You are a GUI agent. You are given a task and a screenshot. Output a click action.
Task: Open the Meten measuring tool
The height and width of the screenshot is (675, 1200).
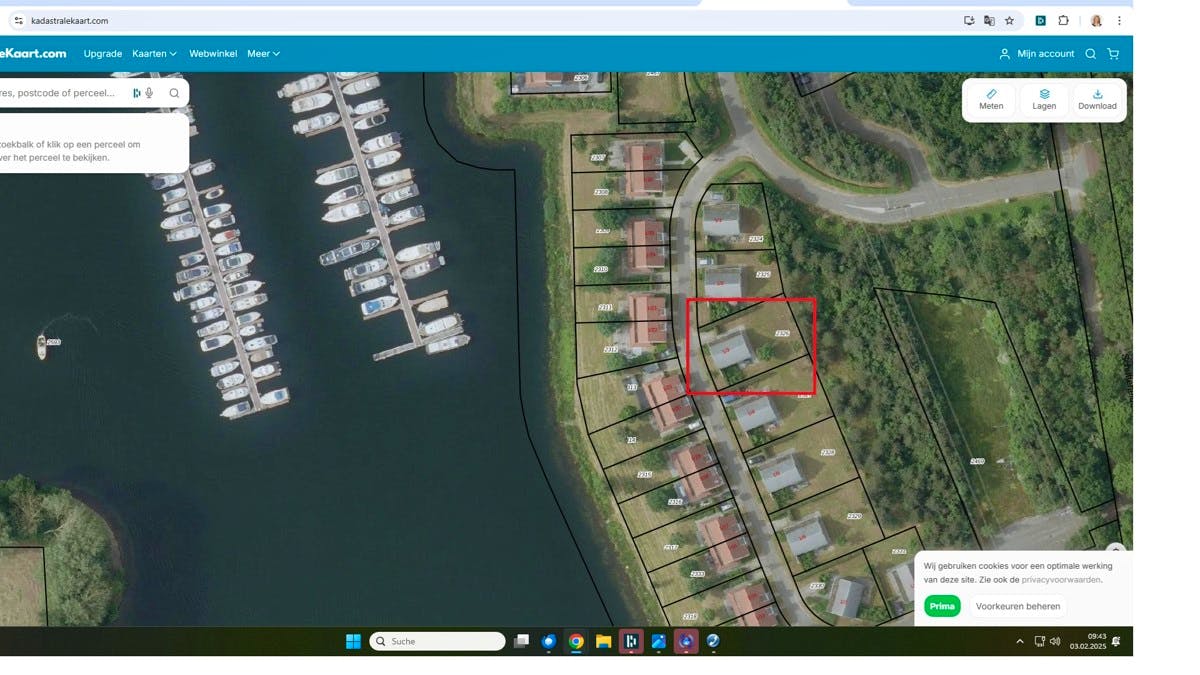coord(991,100)
